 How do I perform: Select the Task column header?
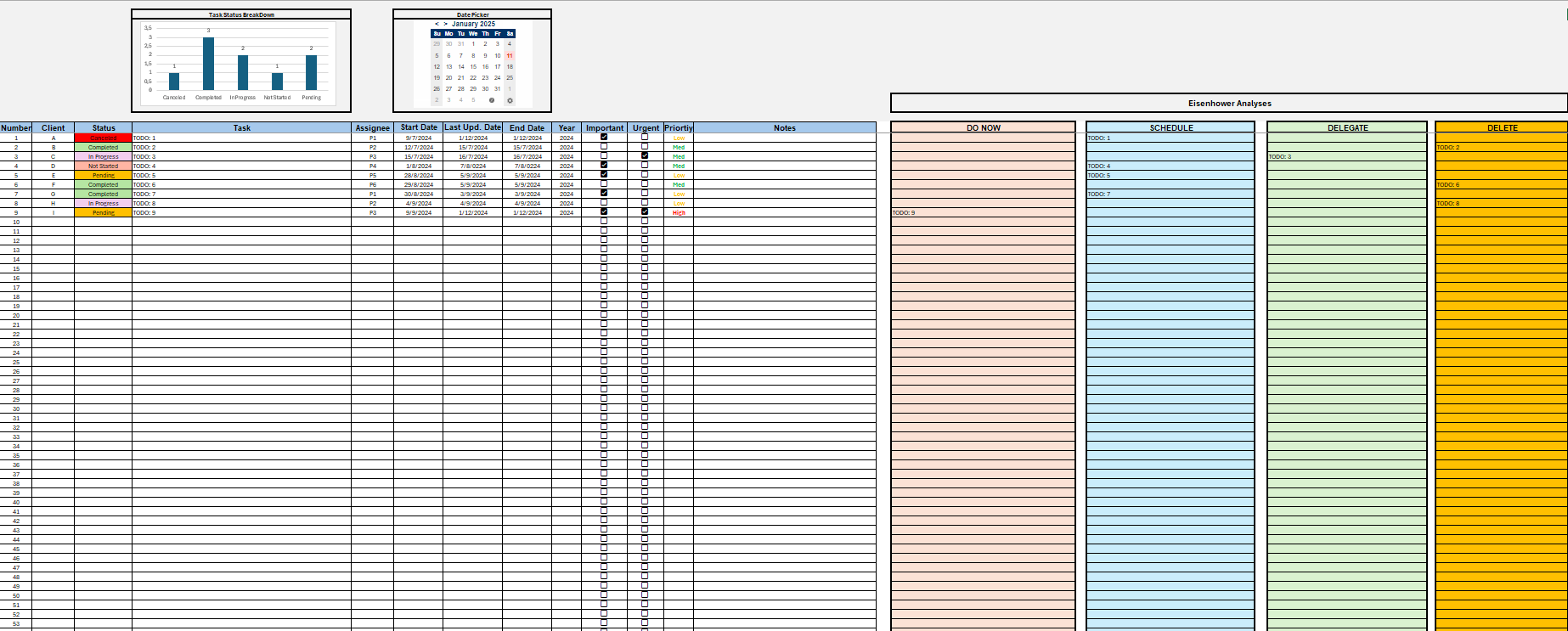coord(242,128)
